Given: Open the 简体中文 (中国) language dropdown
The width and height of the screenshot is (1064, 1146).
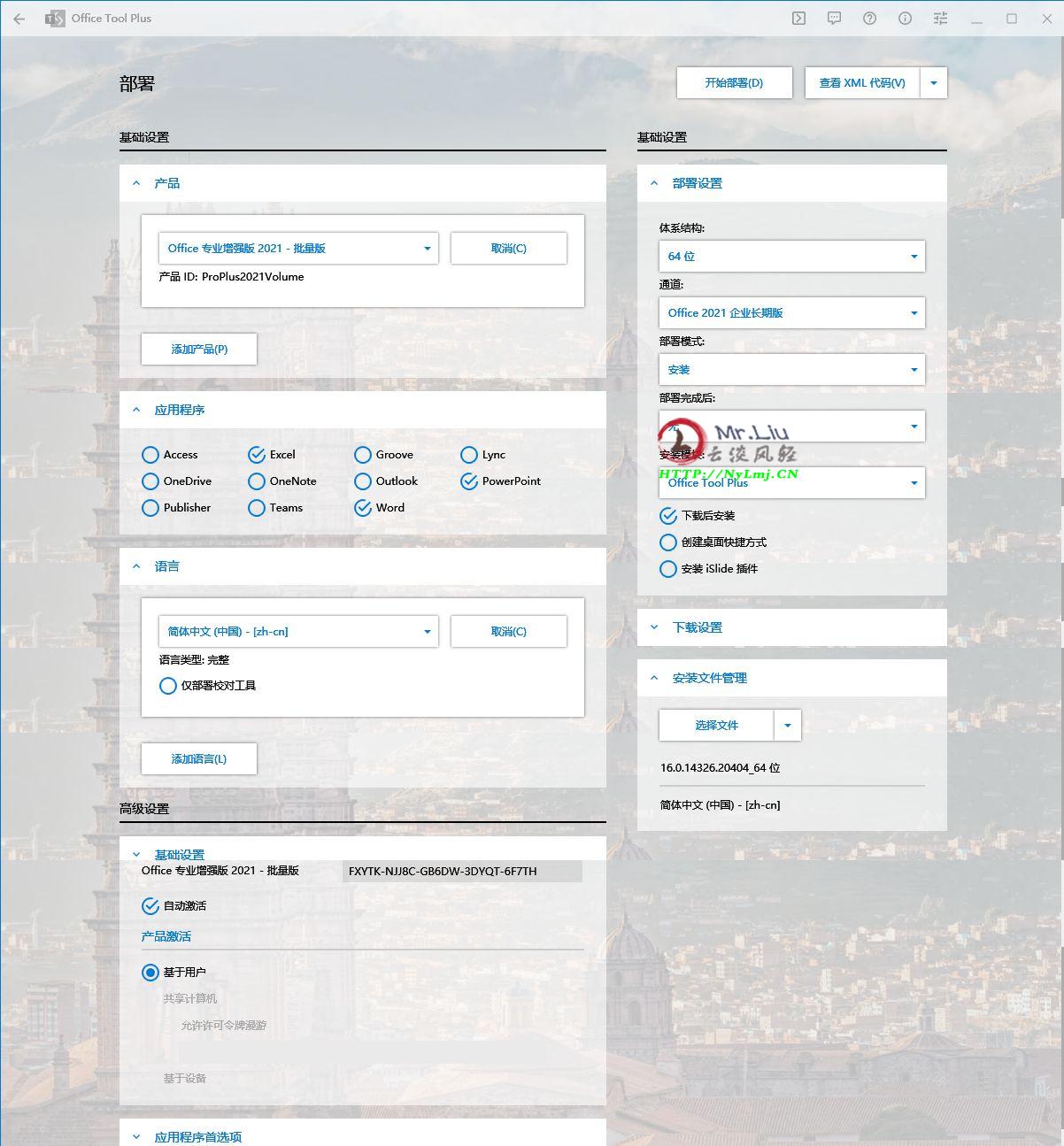Looking at the screenshot, I should tap(298, 632).
